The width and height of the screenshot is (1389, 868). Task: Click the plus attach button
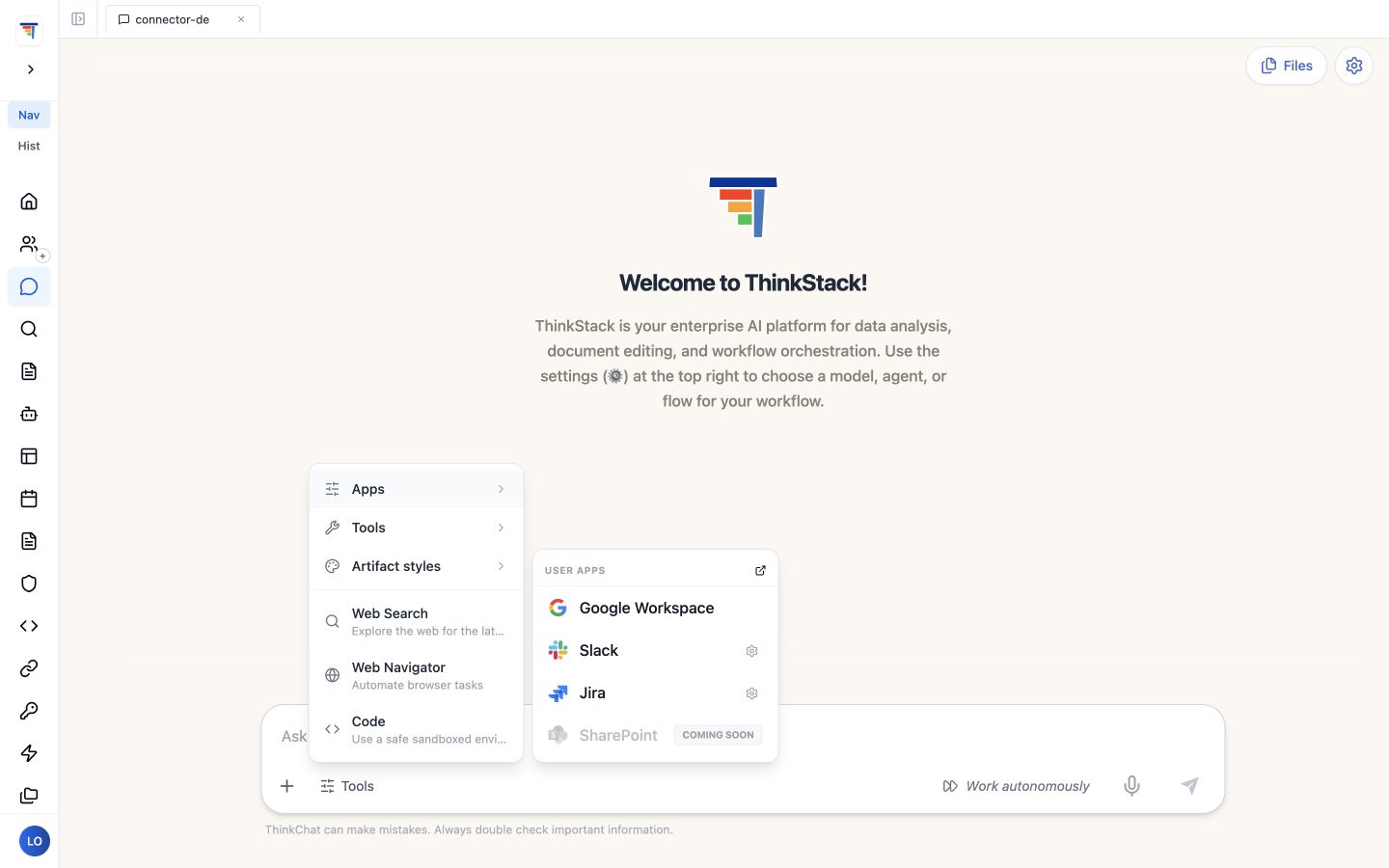click(286, 786)
